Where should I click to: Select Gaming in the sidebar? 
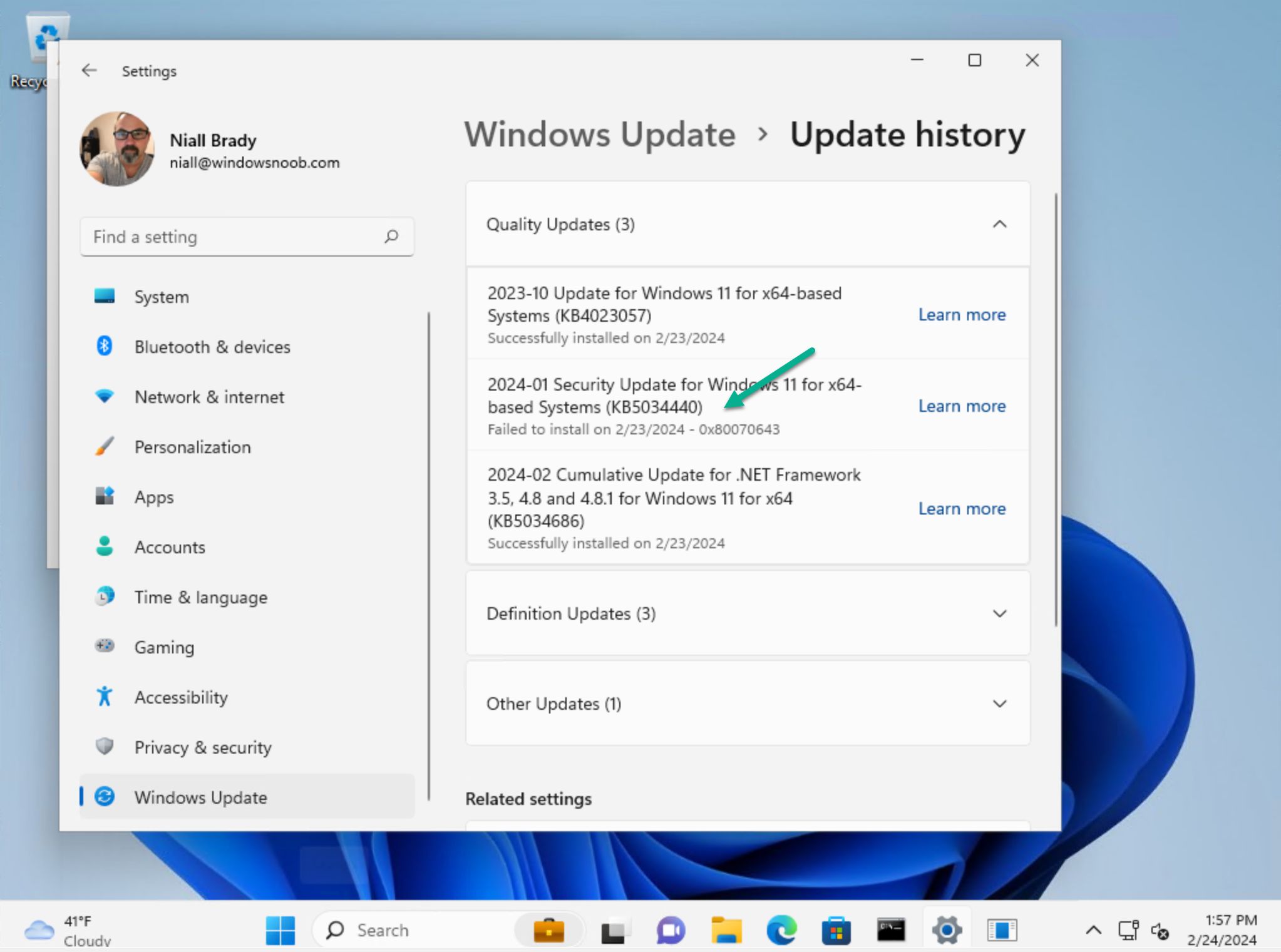click(x=247, y=647)
